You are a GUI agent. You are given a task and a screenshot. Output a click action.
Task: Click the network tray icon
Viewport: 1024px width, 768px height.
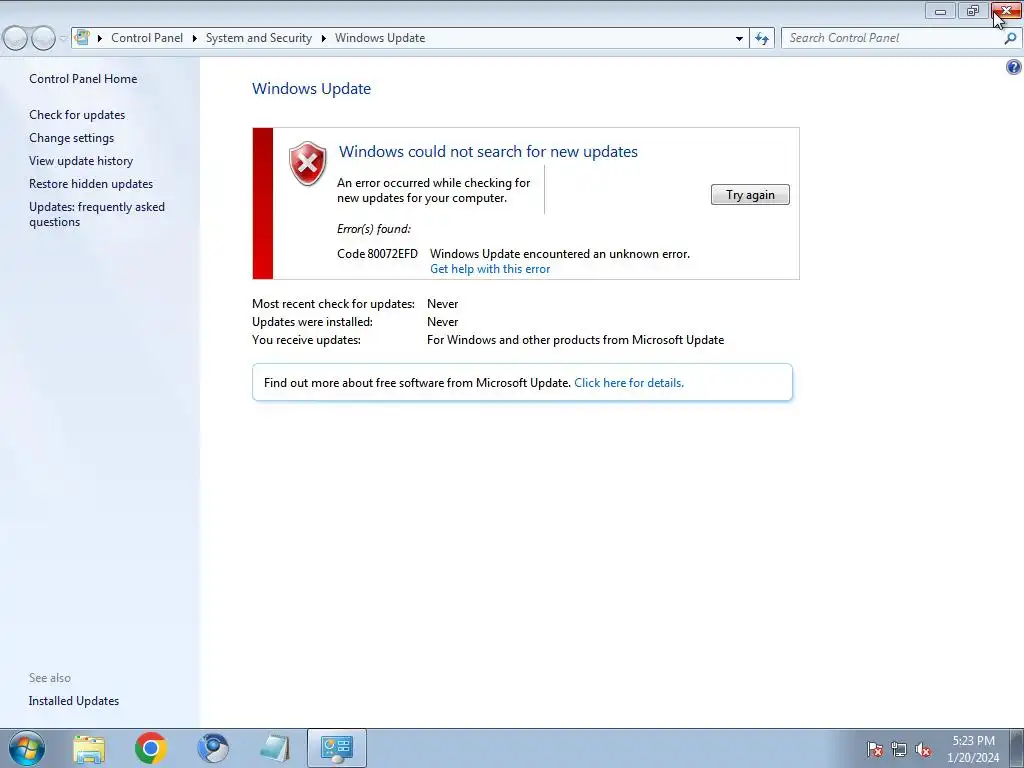pyautogui.click(x=899, y=749)
